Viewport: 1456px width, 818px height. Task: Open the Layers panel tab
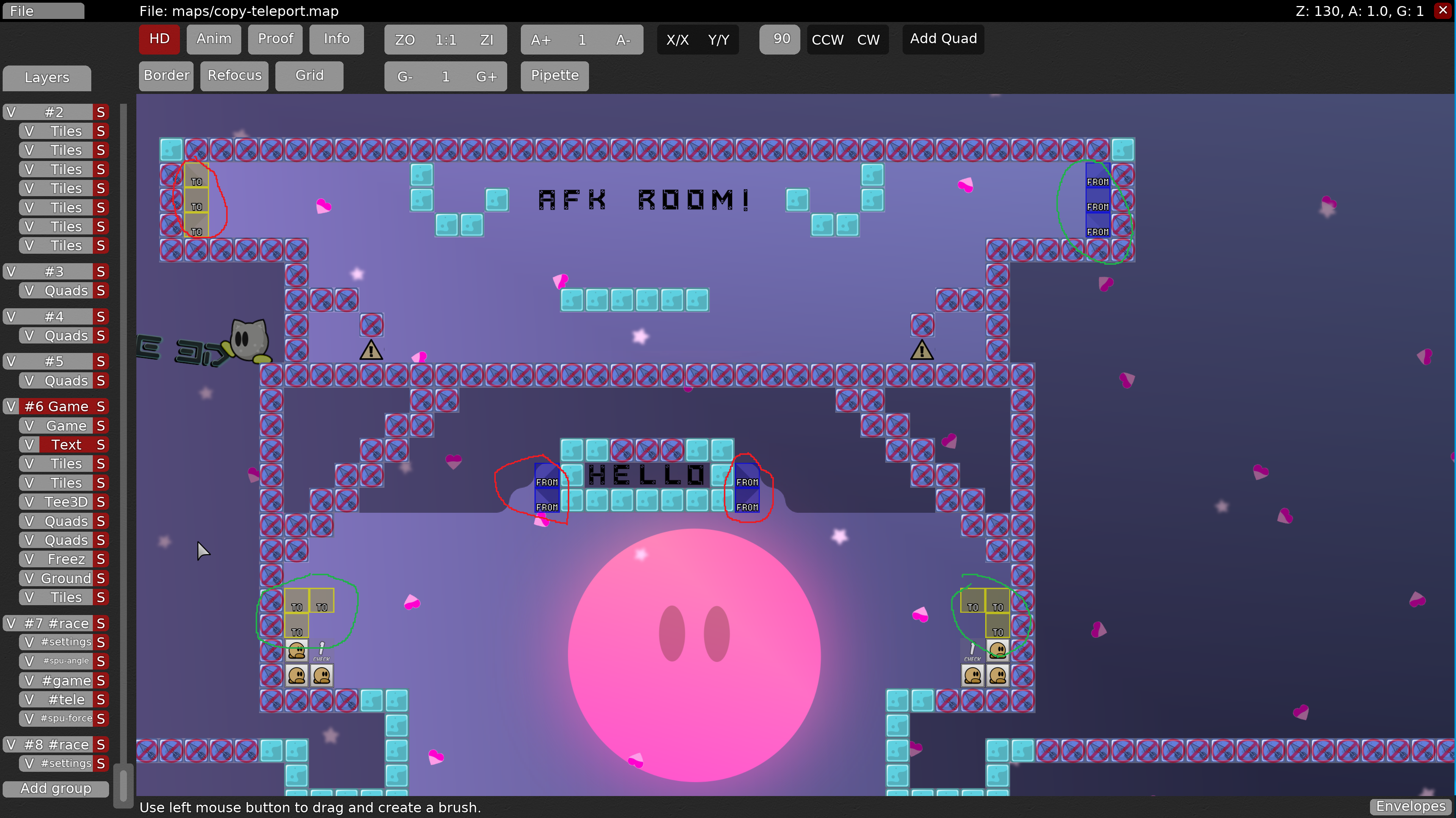[47, 78]
